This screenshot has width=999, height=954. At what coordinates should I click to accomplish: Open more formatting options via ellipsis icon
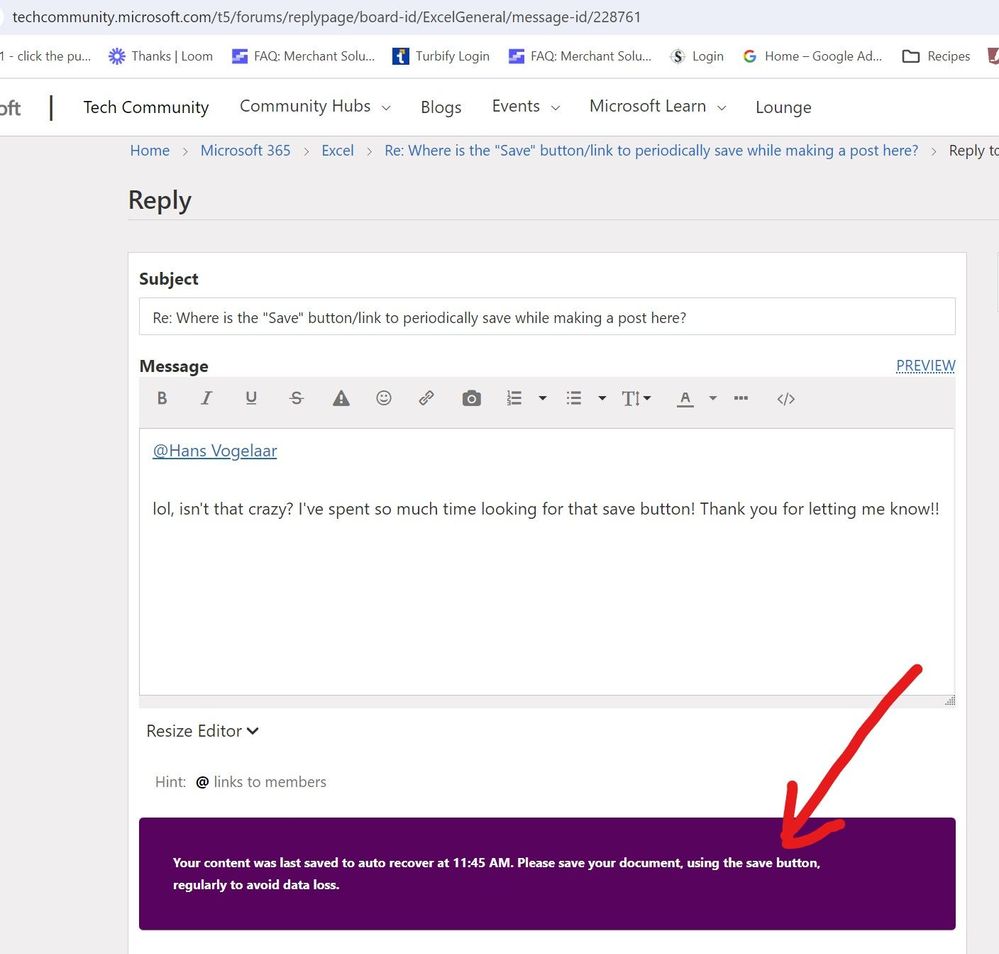[740, 398]
